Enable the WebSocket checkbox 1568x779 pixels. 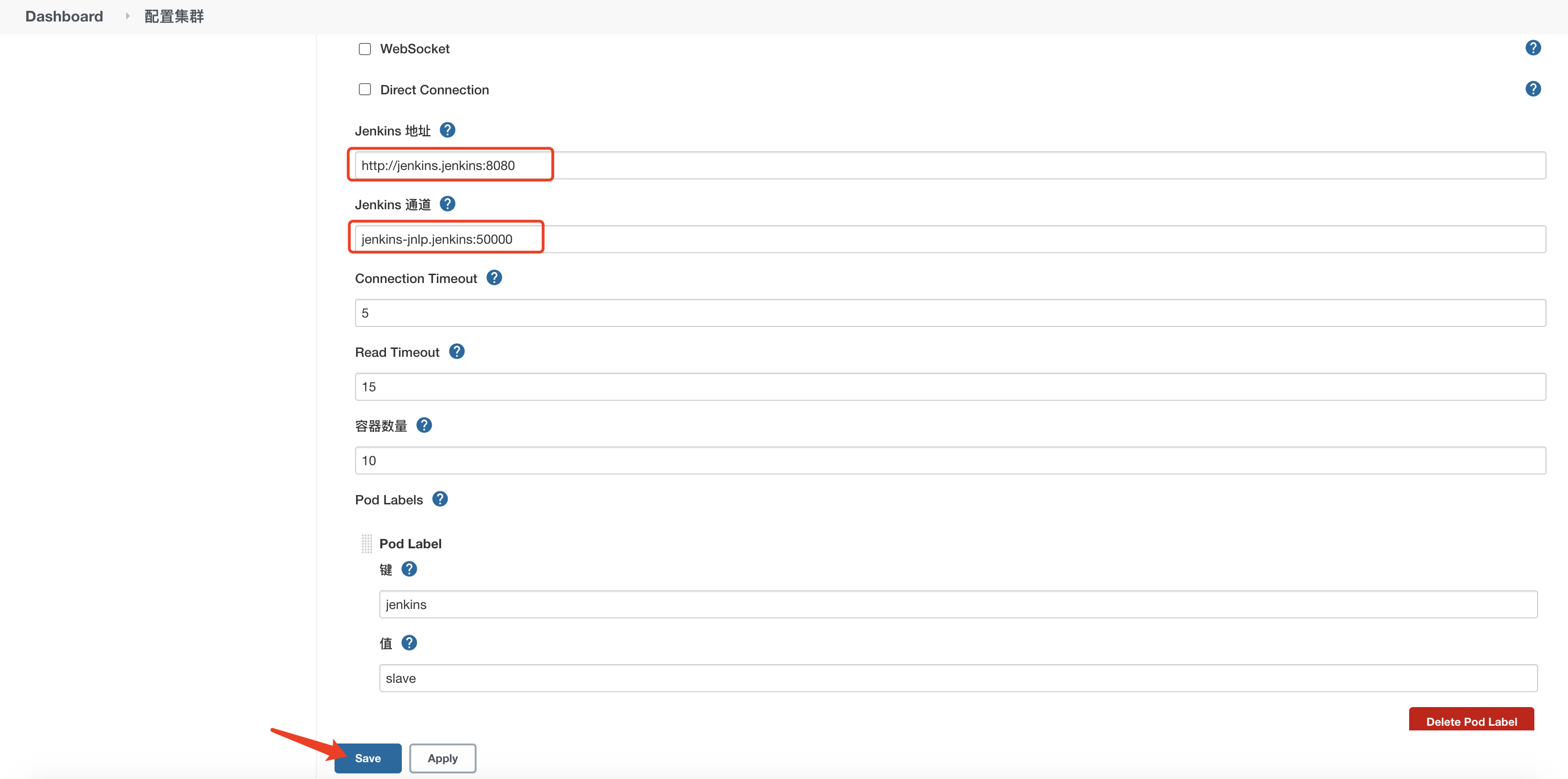coord(364,49)
